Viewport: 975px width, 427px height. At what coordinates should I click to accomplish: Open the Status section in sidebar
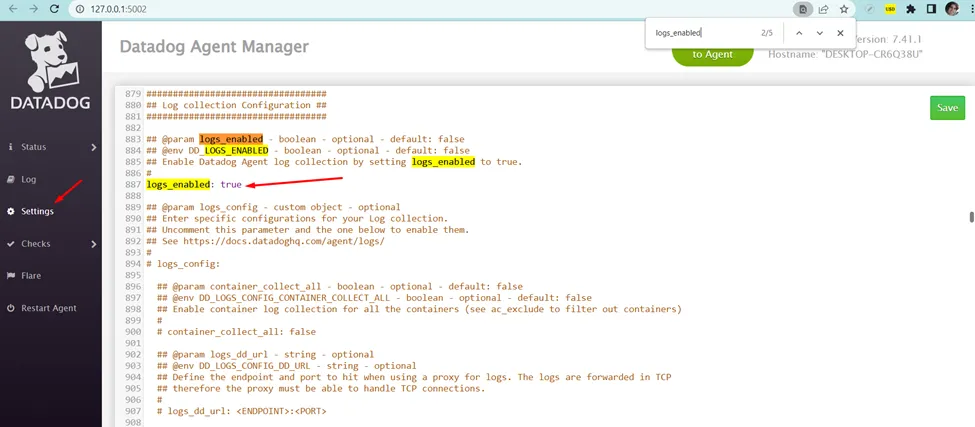[x=34, y=147]
